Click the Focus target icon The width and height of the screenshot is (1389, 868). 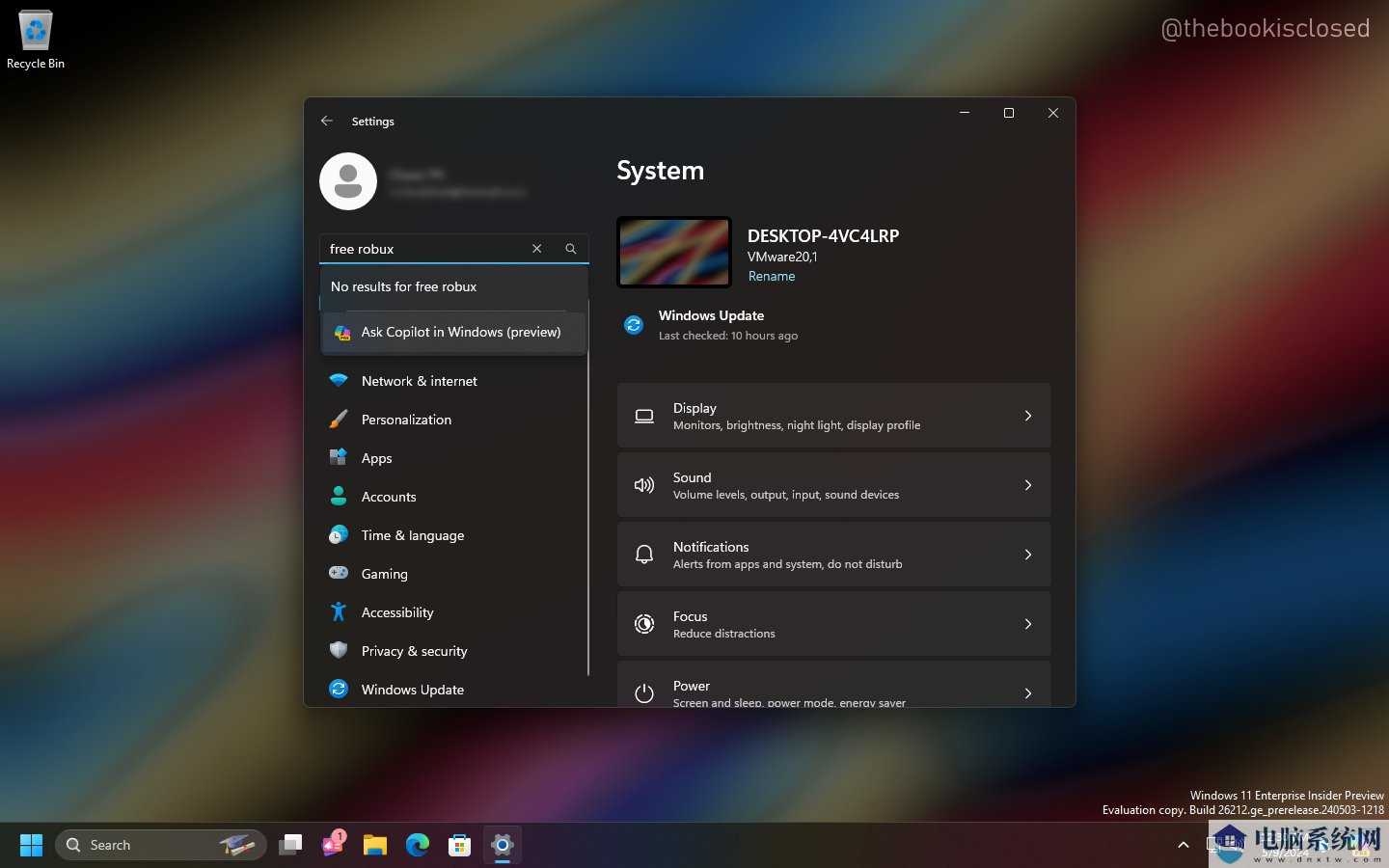(x=644, y=624)
